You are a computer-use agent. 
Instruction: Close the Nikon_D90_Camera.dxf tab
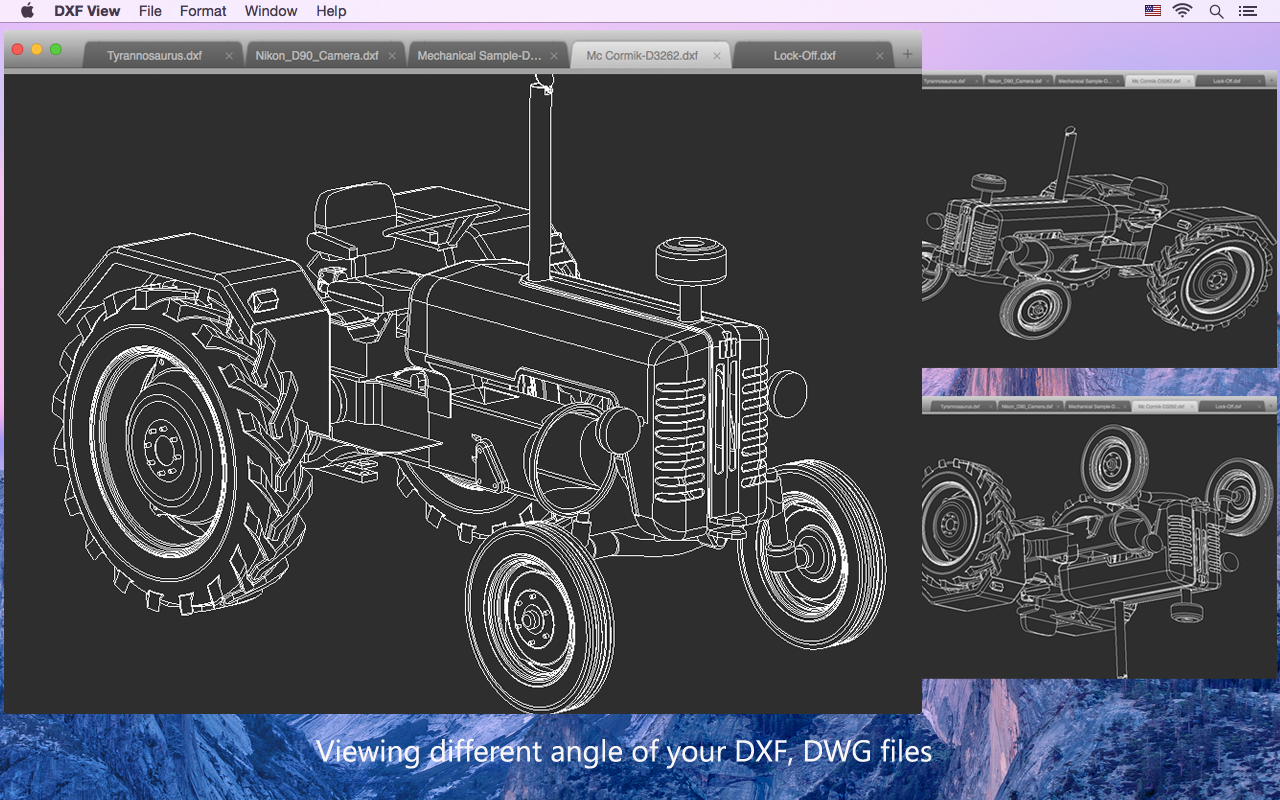click(x=392, y=56)
